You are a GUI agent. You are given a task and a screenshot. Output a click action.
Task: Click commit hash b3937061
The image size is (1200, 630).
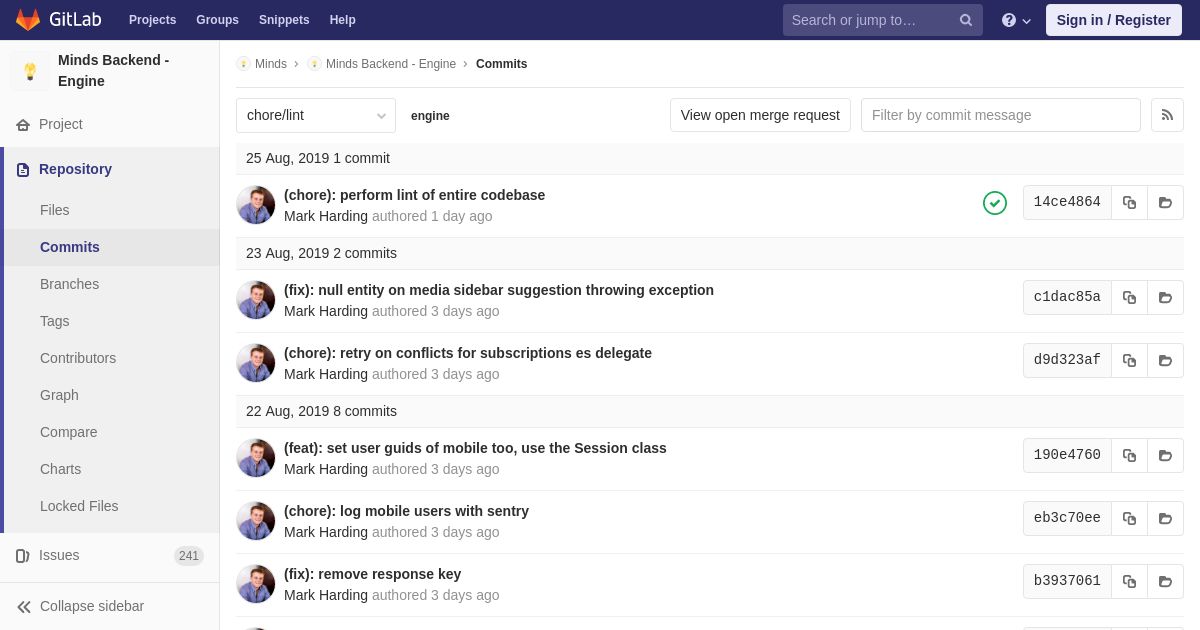point(1067,581)
